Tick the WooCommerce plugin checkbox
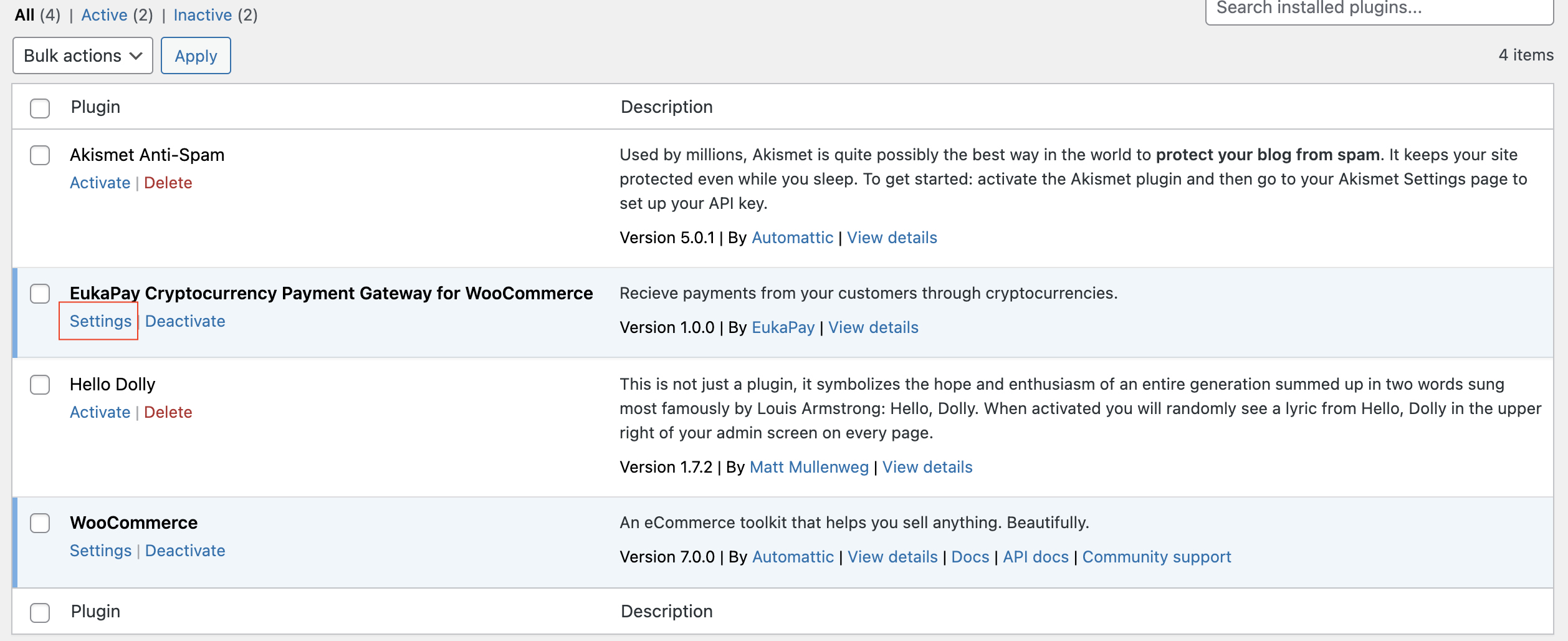 pos(40,523)
